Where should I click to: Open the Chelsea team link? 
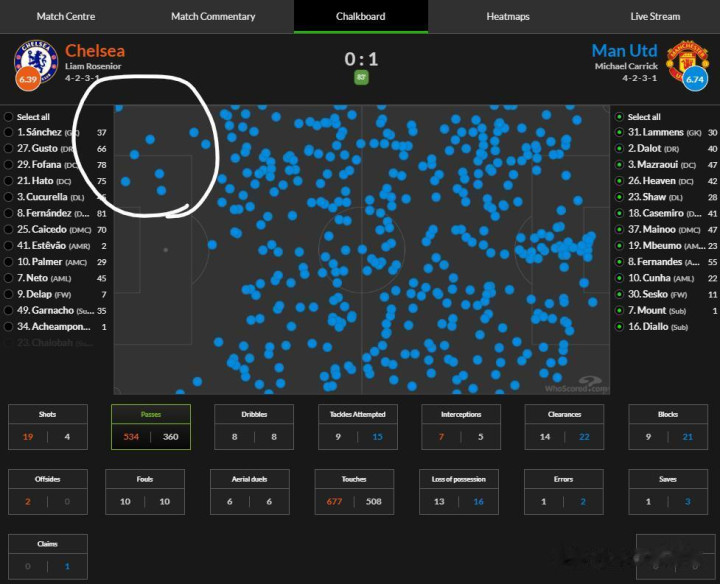(x=95, y=51)
